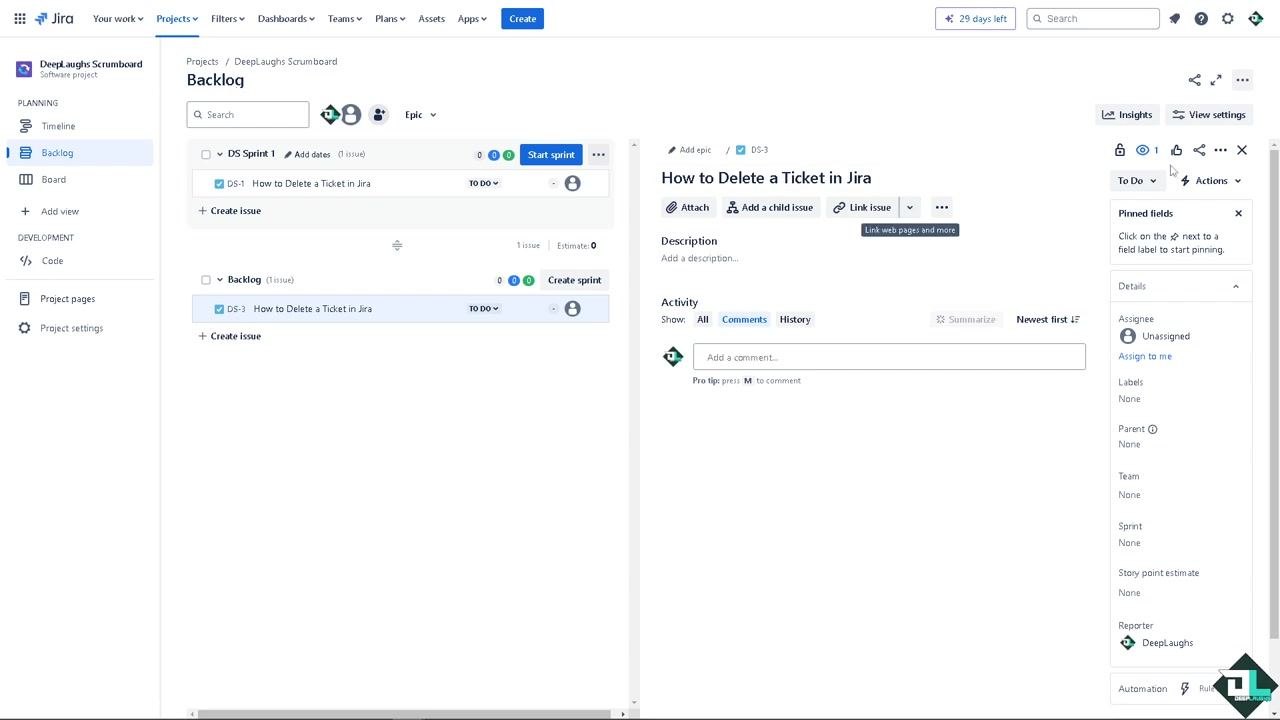This screenshot has width=1280, height=720.
Task: Click Add a child issue button
Action: coord(770,207)
